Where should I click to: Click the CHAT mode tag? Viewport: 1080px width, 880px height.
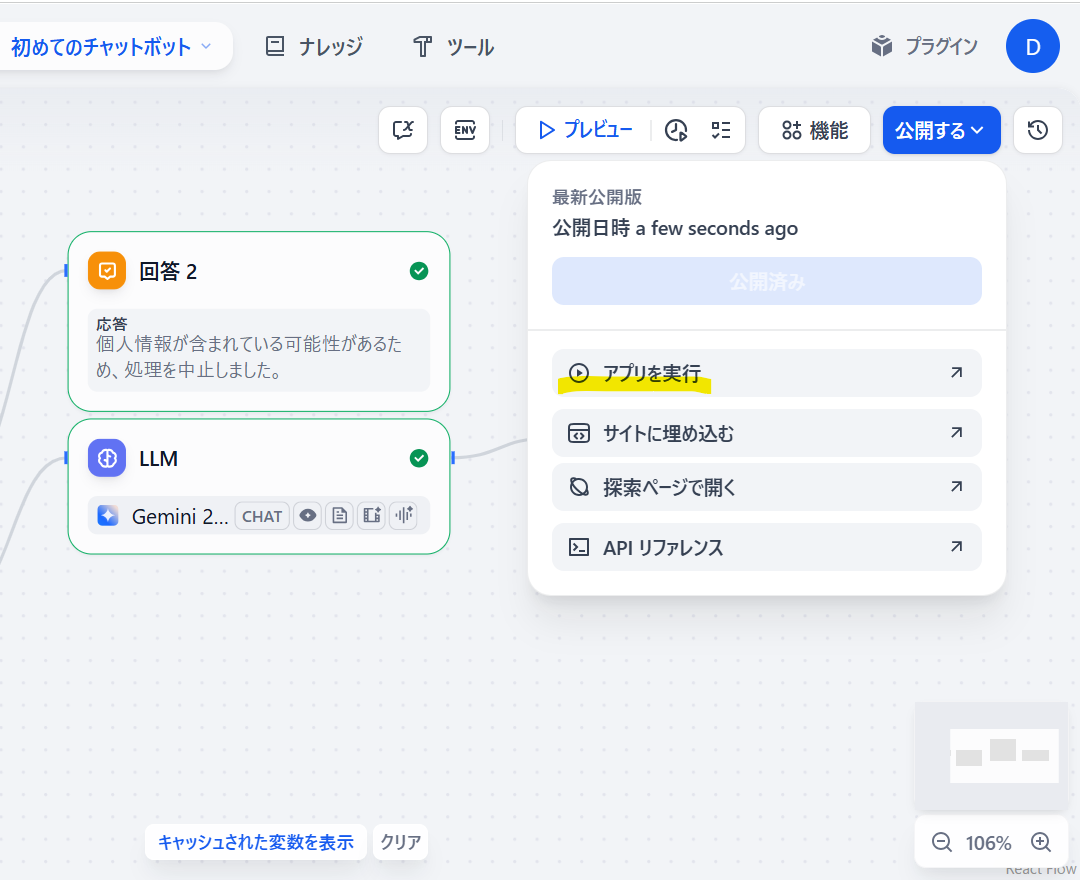(262, 516)
